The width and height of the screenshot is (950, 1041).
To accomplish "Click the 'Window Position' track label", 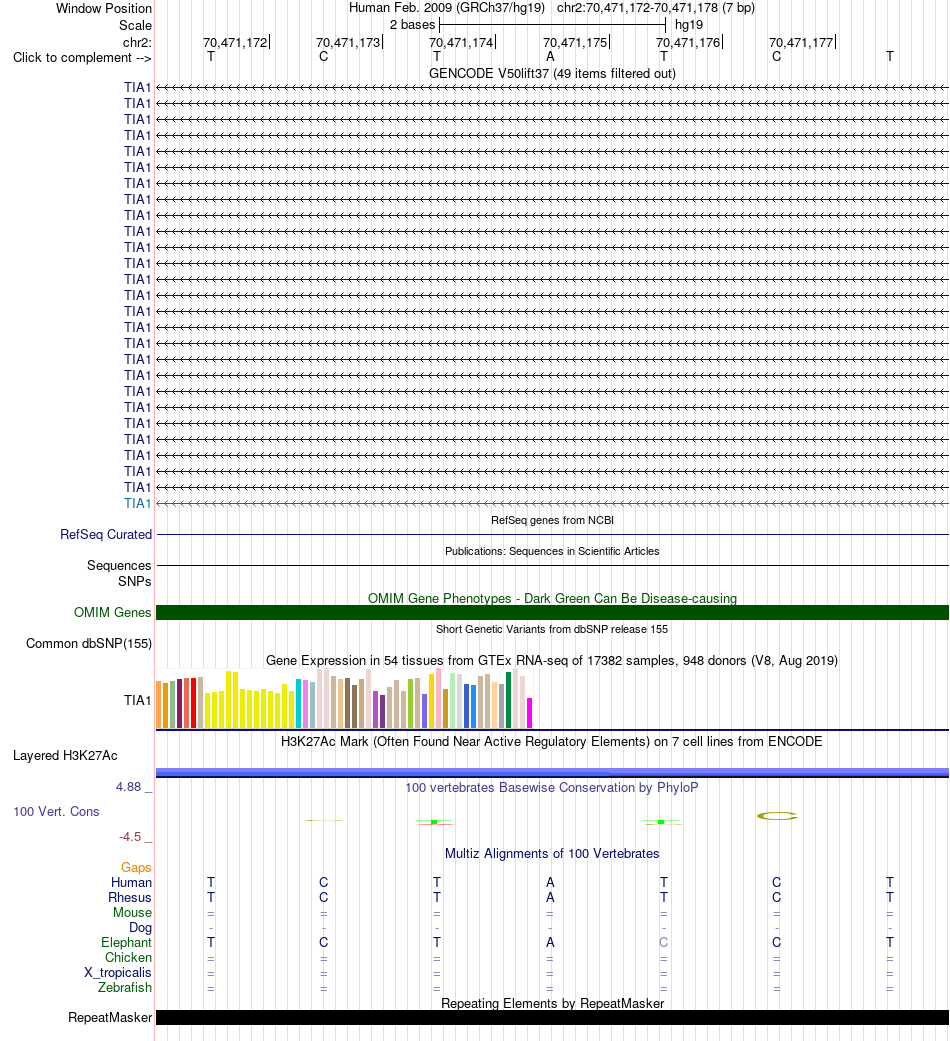I will (104, 9).
